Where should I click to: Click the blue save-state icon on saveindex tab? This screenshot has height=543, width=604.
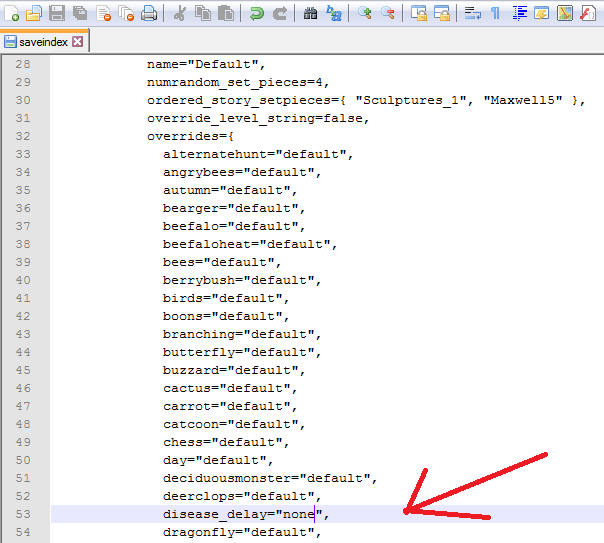click(x=10, y=42)
